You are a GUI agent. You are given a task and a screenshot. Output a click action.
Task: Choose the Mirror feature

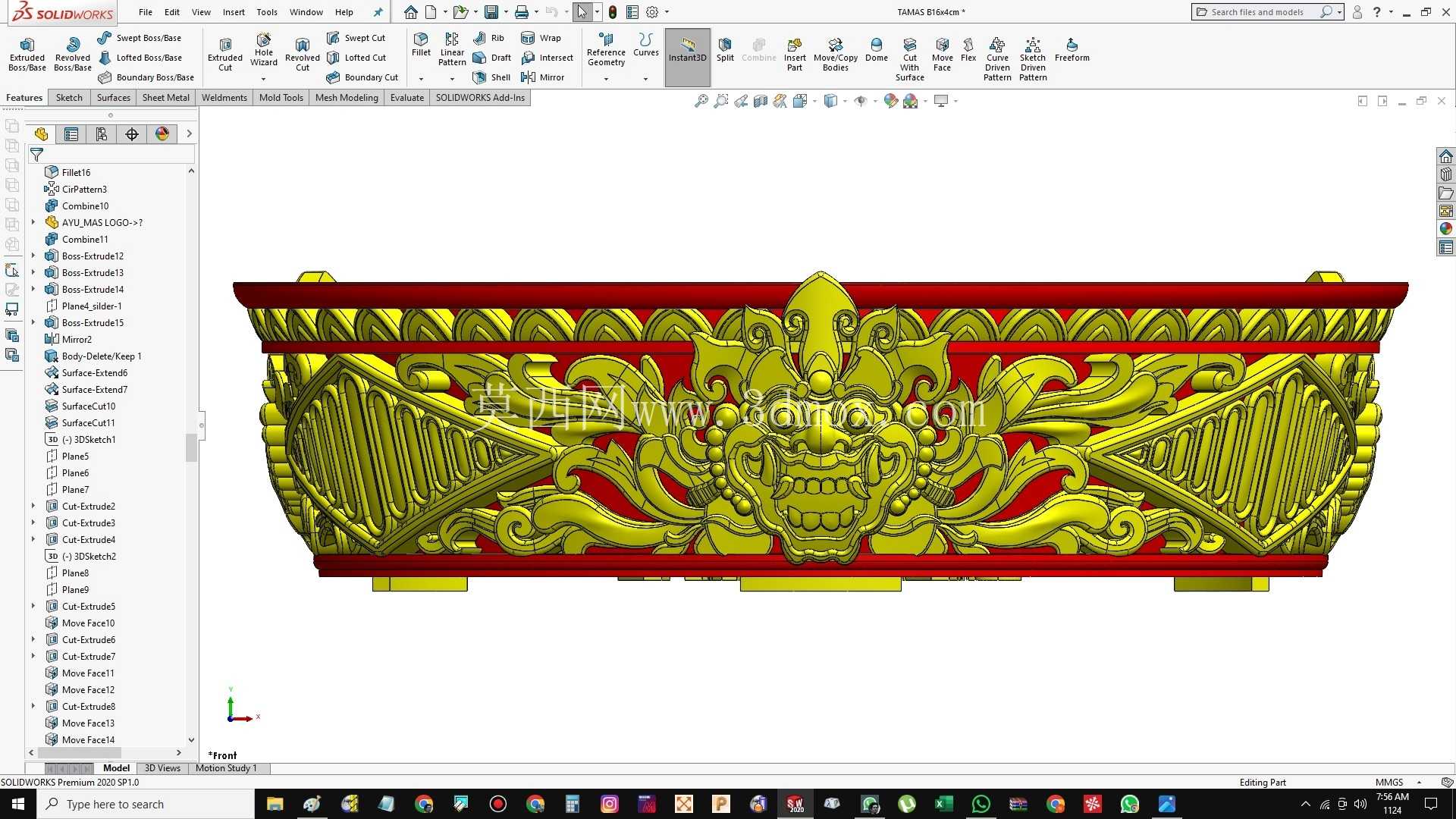tap(543, 77)
